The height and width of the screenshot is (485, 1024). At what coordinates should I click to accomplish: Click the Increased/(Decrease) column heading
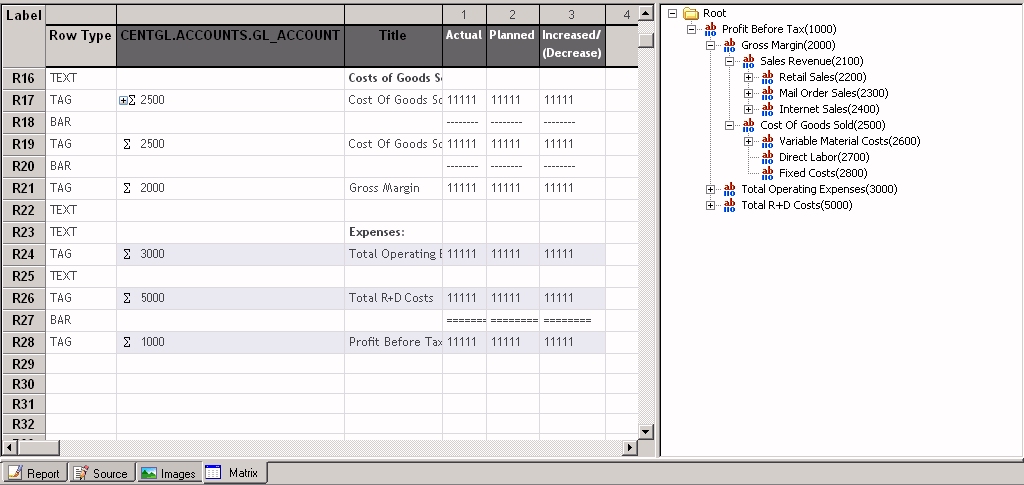pyautogui.click(x=571, y=44)
